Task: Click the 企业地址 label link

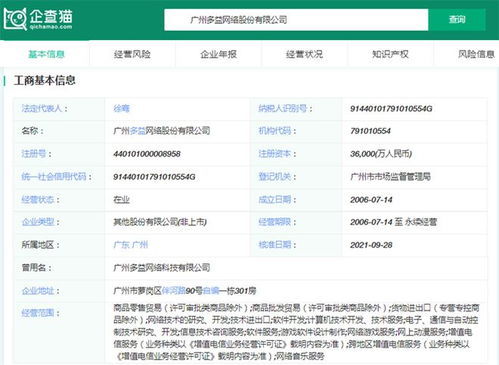Action: (38, 291)
